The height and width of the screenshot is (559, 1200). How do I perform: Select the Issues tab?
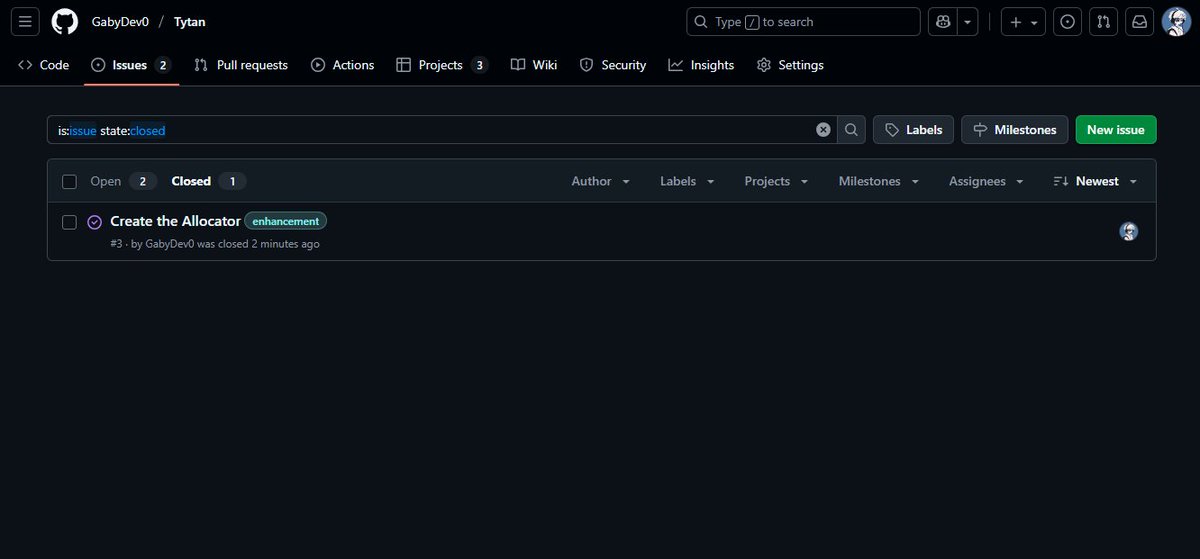coord(131,65)
